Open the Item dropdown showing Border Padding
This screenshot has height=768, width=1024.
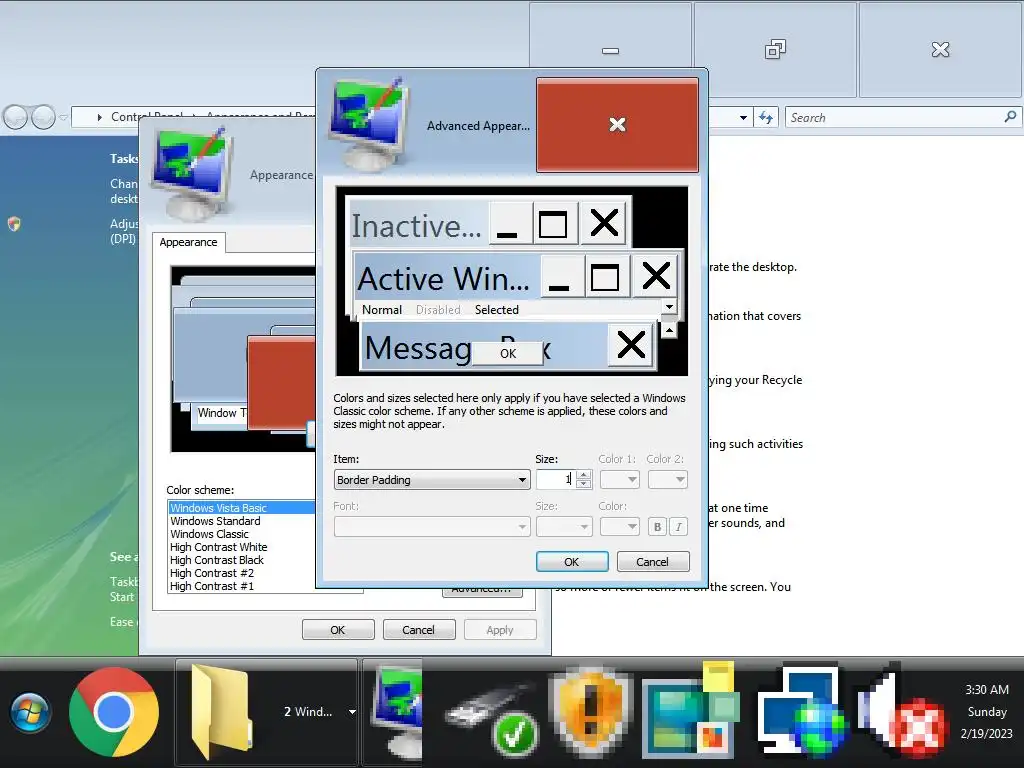[x=432, y=480]
